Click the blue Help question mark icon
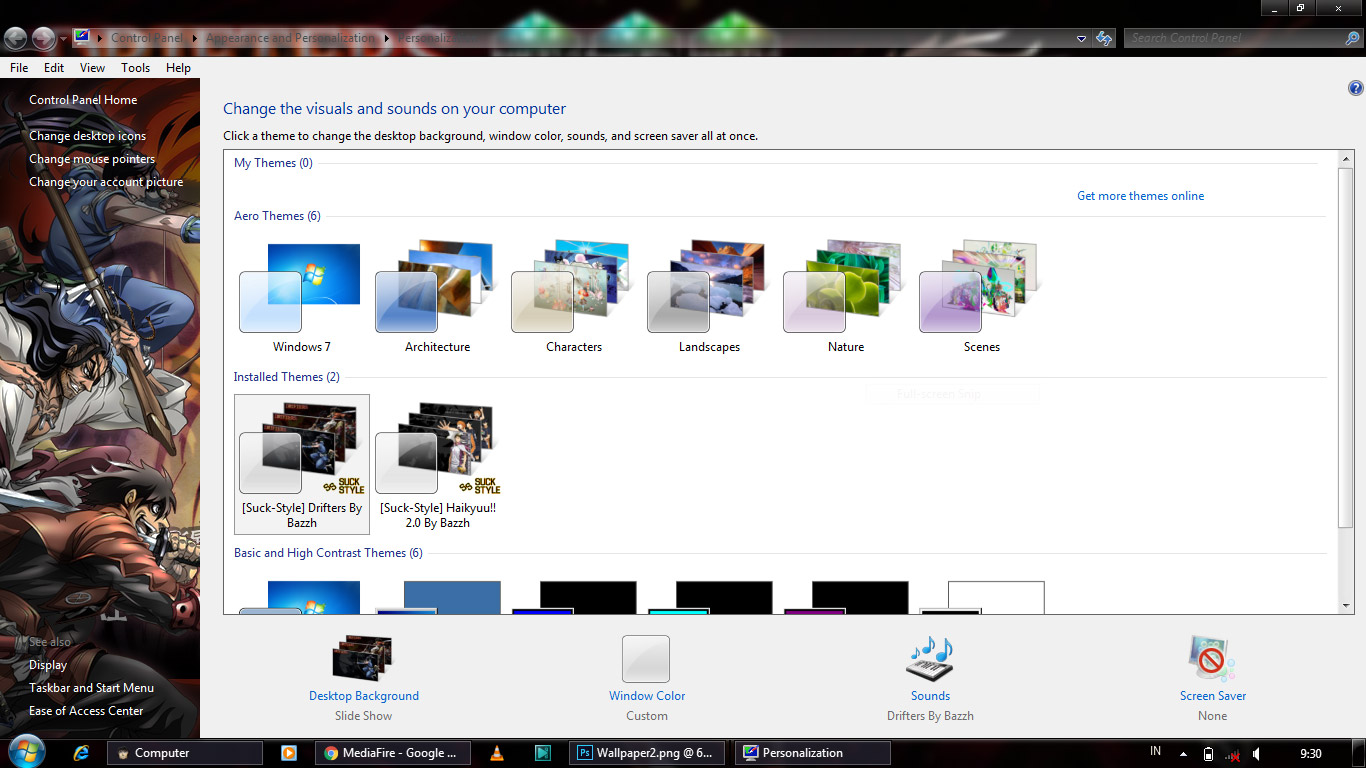 [x=1356, y=88]
